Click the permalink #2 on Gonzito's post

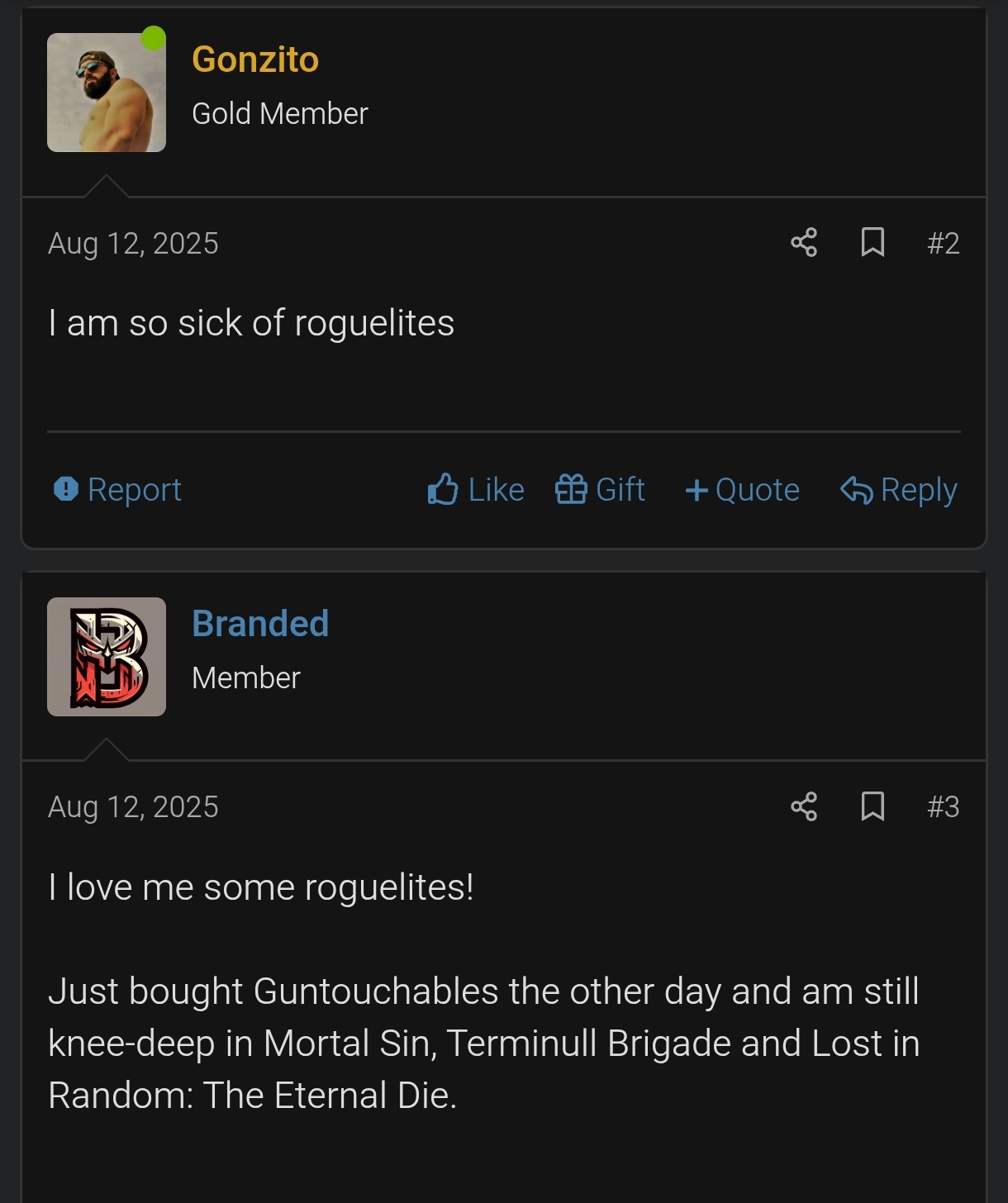click(944, 242)
